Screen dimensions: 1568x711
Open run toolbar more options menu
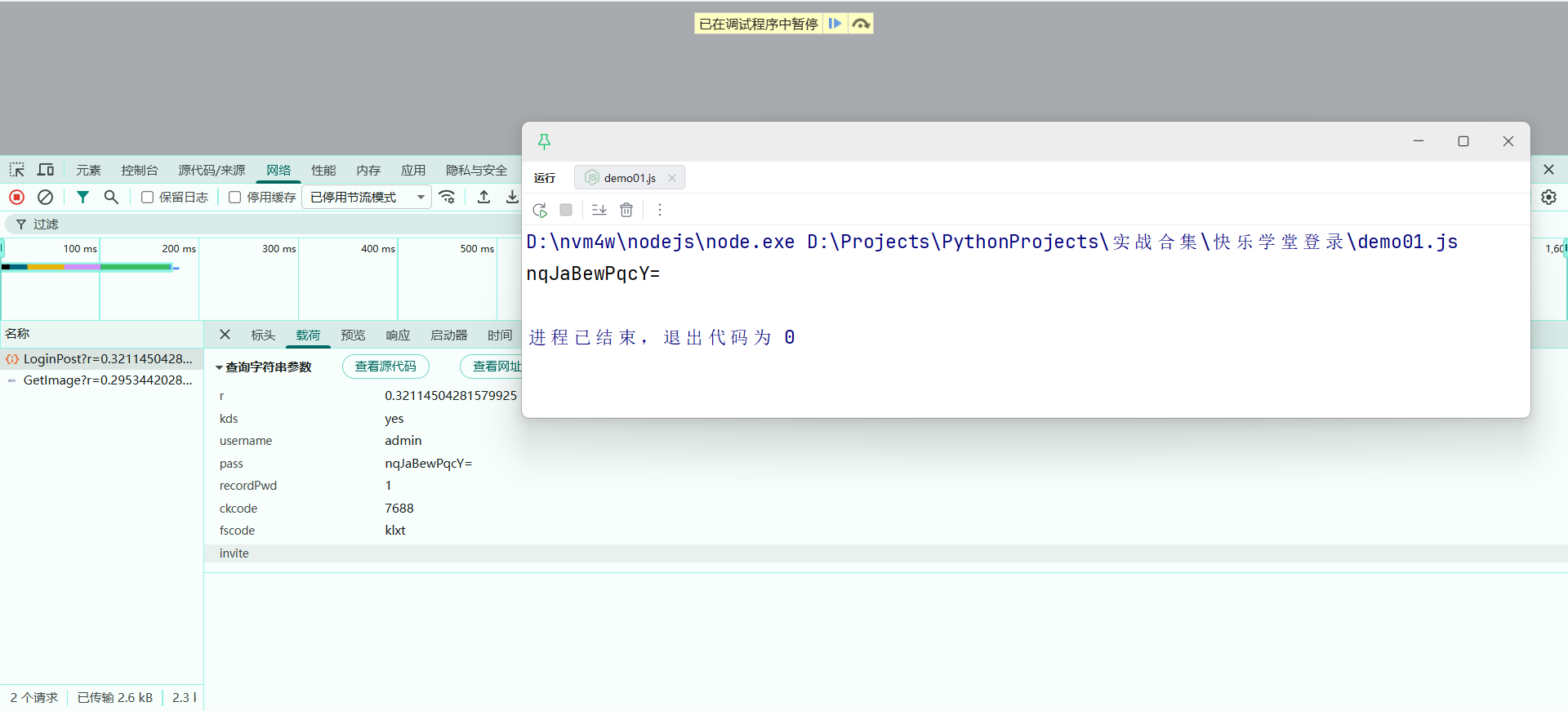coord(660,210)
